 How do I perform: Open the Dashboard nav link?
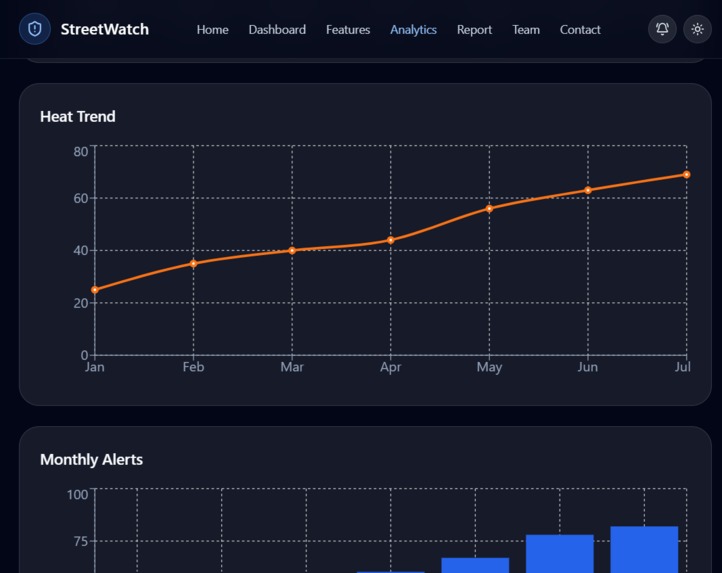point(277,29)
